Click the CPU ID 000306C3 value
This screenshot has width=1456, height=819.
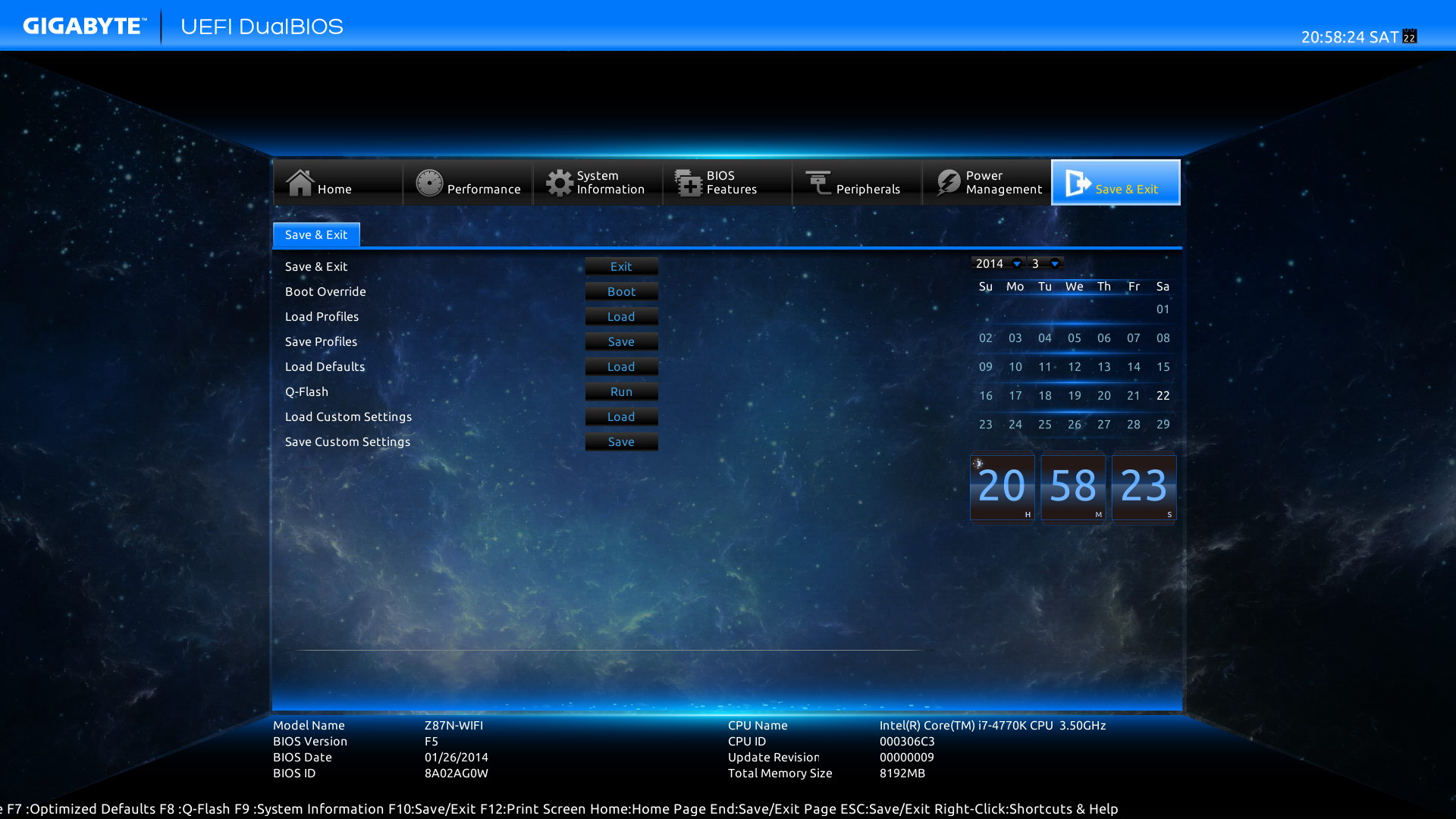pos(907,741)
